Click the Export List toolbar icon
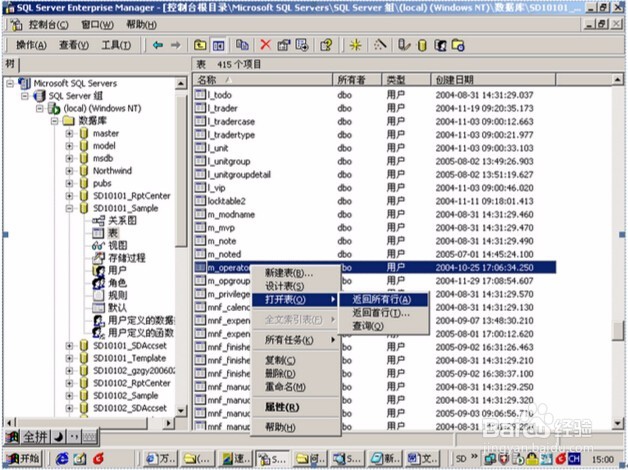The image size is (628, 470). [x=302, y=45]
